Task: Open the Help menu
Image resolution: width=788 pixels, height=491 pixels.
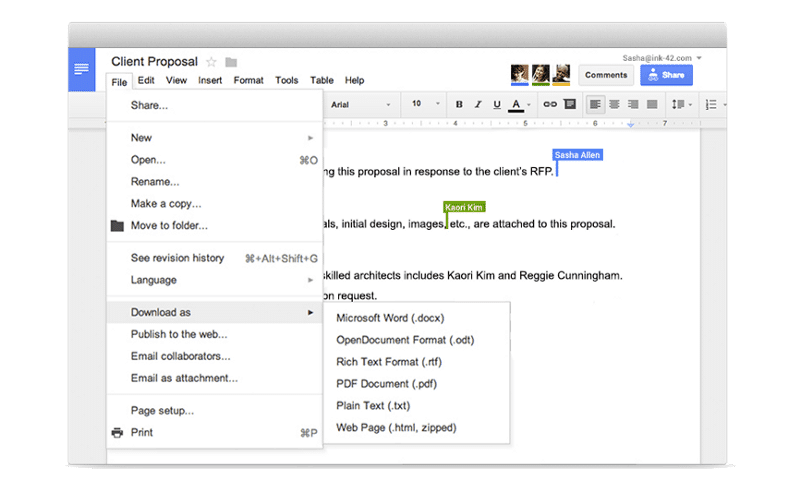Action: [x=354, y=80]
